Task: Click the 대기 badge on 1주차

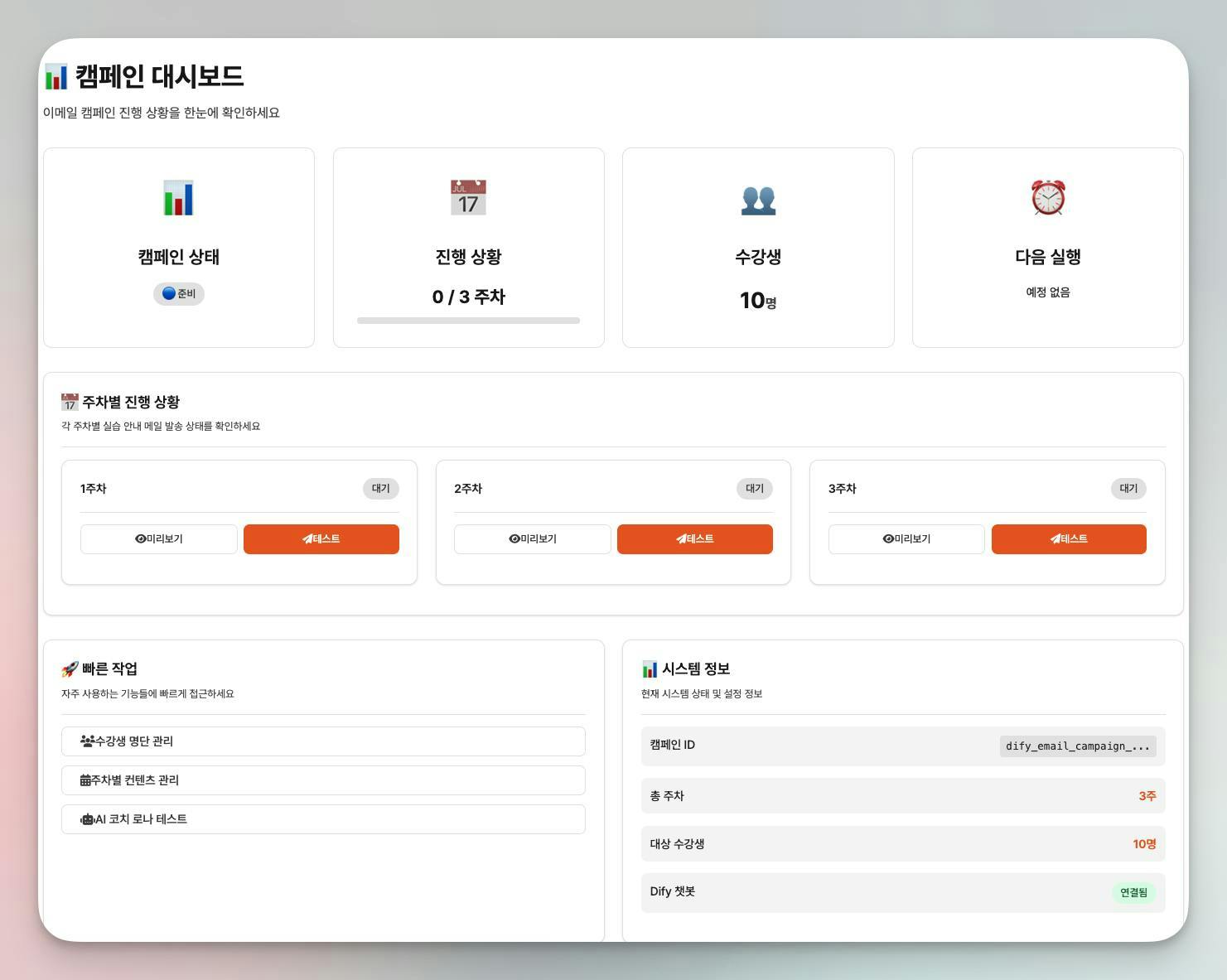Action: [381, 489]
